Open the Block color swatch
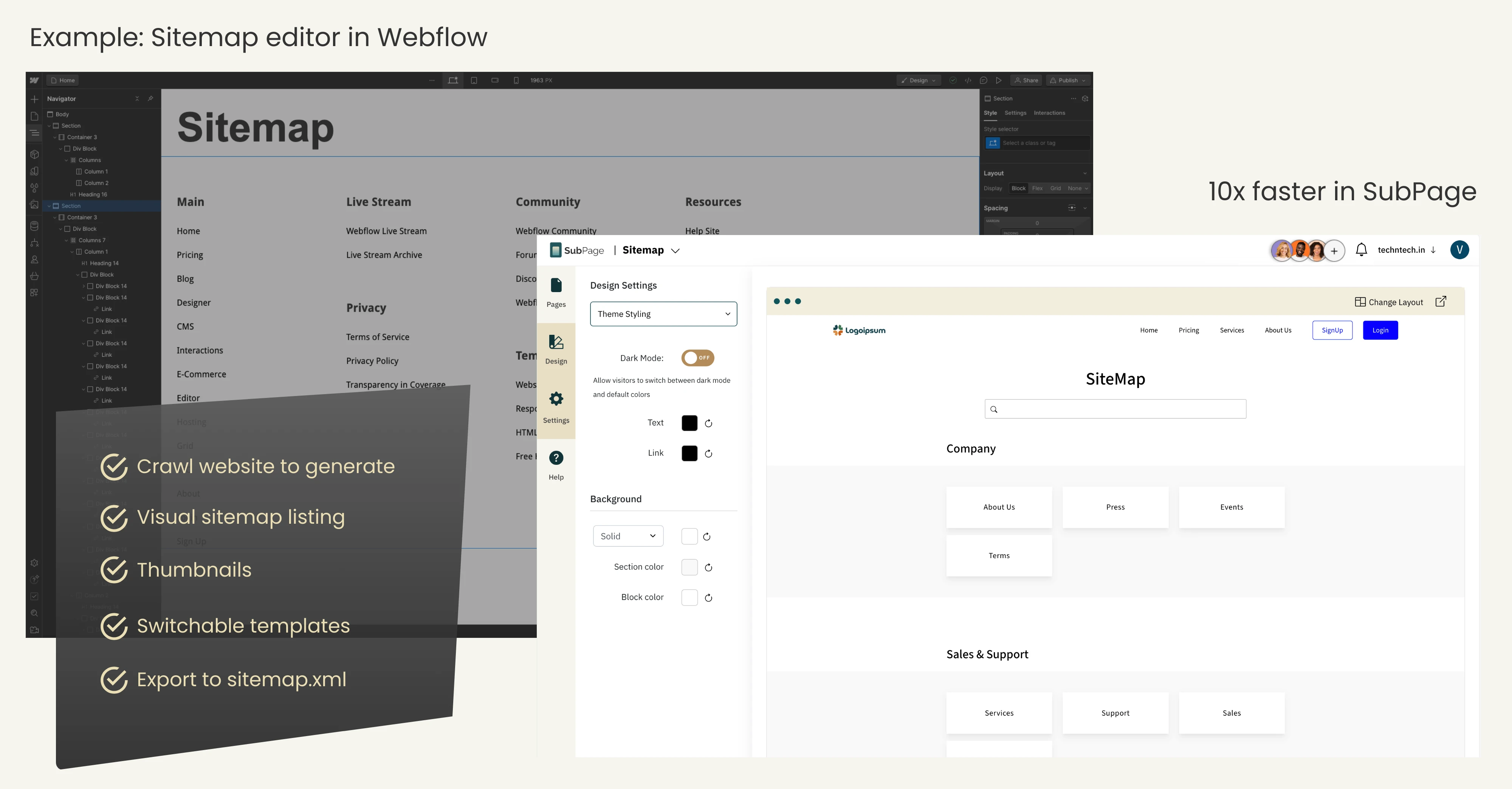 tap(689, 598)
